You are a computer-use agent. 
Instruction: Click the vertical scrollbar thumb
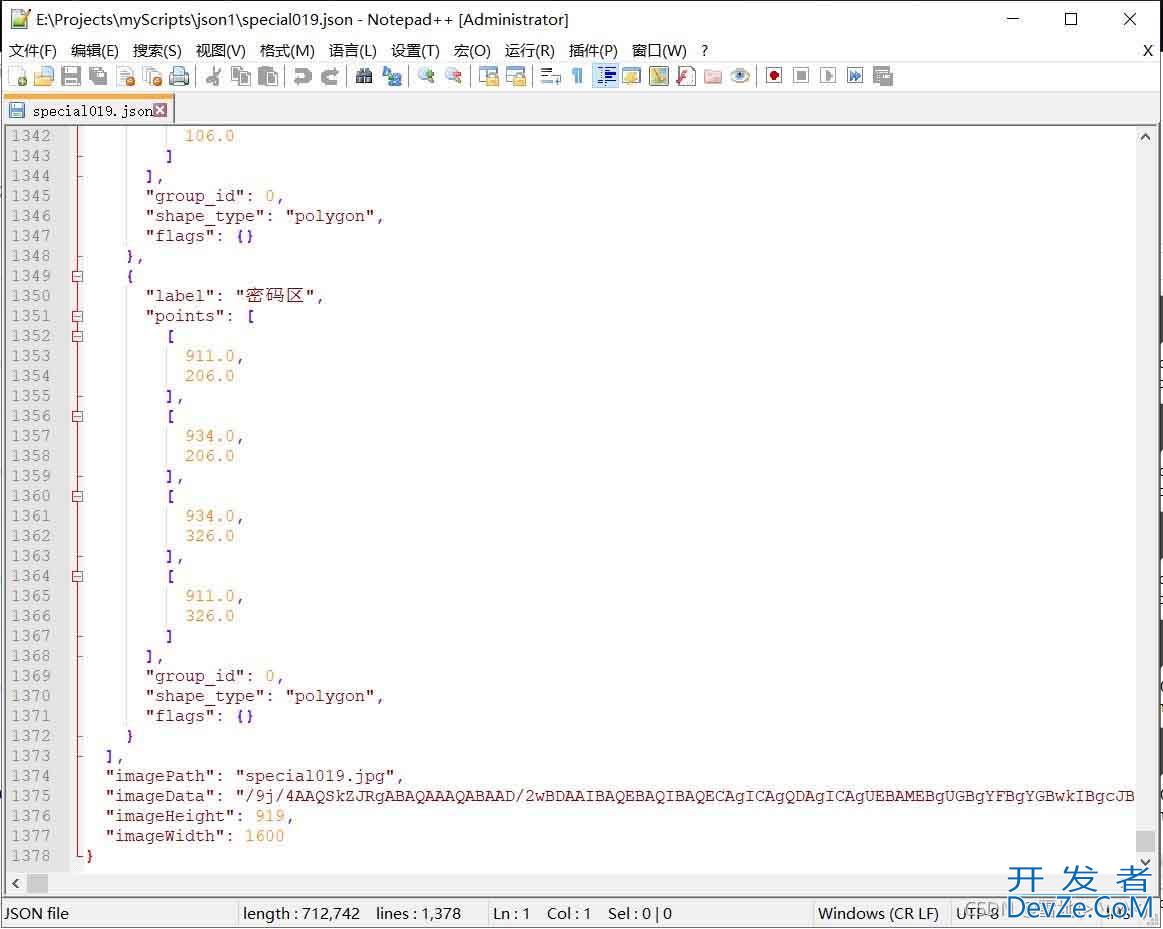[x=1144, y=842]
